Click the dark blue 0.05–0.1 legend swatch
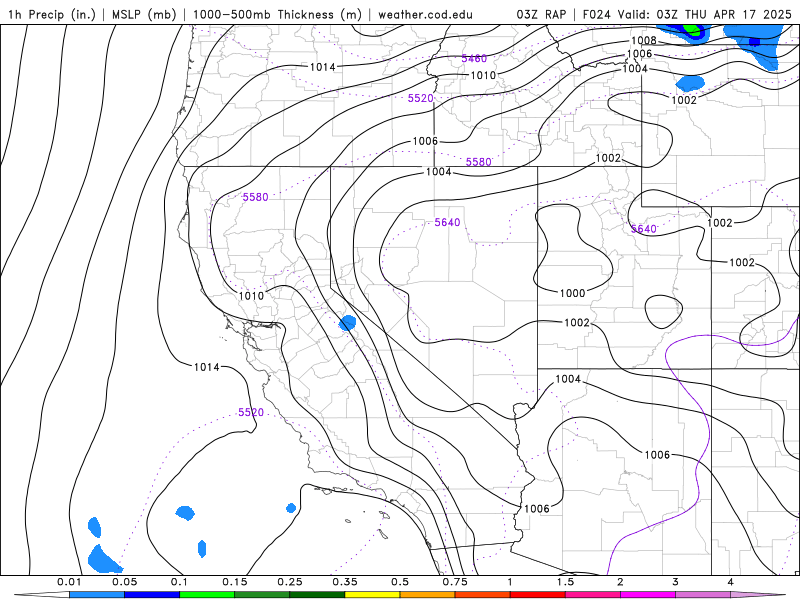Viewport: 800px width, 600px height. 152,595
